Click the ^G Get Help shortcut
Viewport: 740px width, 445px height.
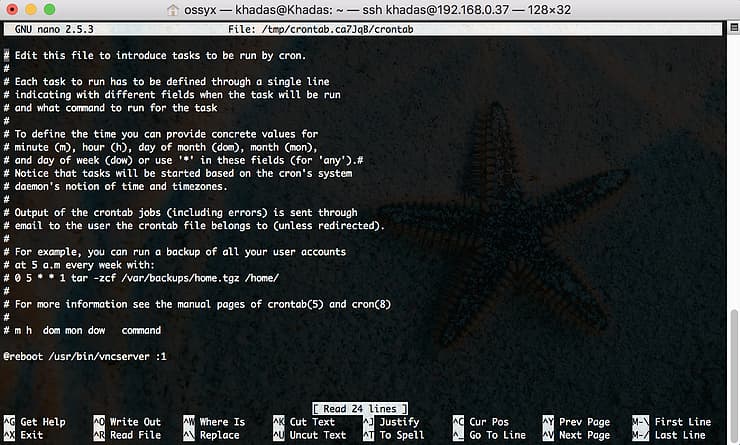point(34,422)
